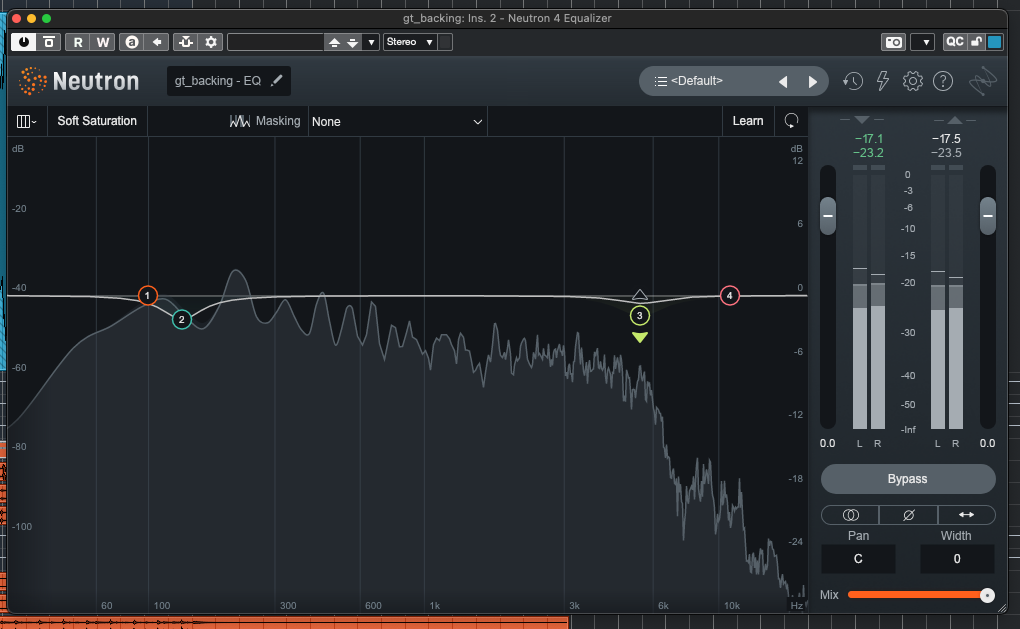Viewport: 1020px width, 629px height.
Task: Adjust the input gain slider handle
Action: point(827,215)
